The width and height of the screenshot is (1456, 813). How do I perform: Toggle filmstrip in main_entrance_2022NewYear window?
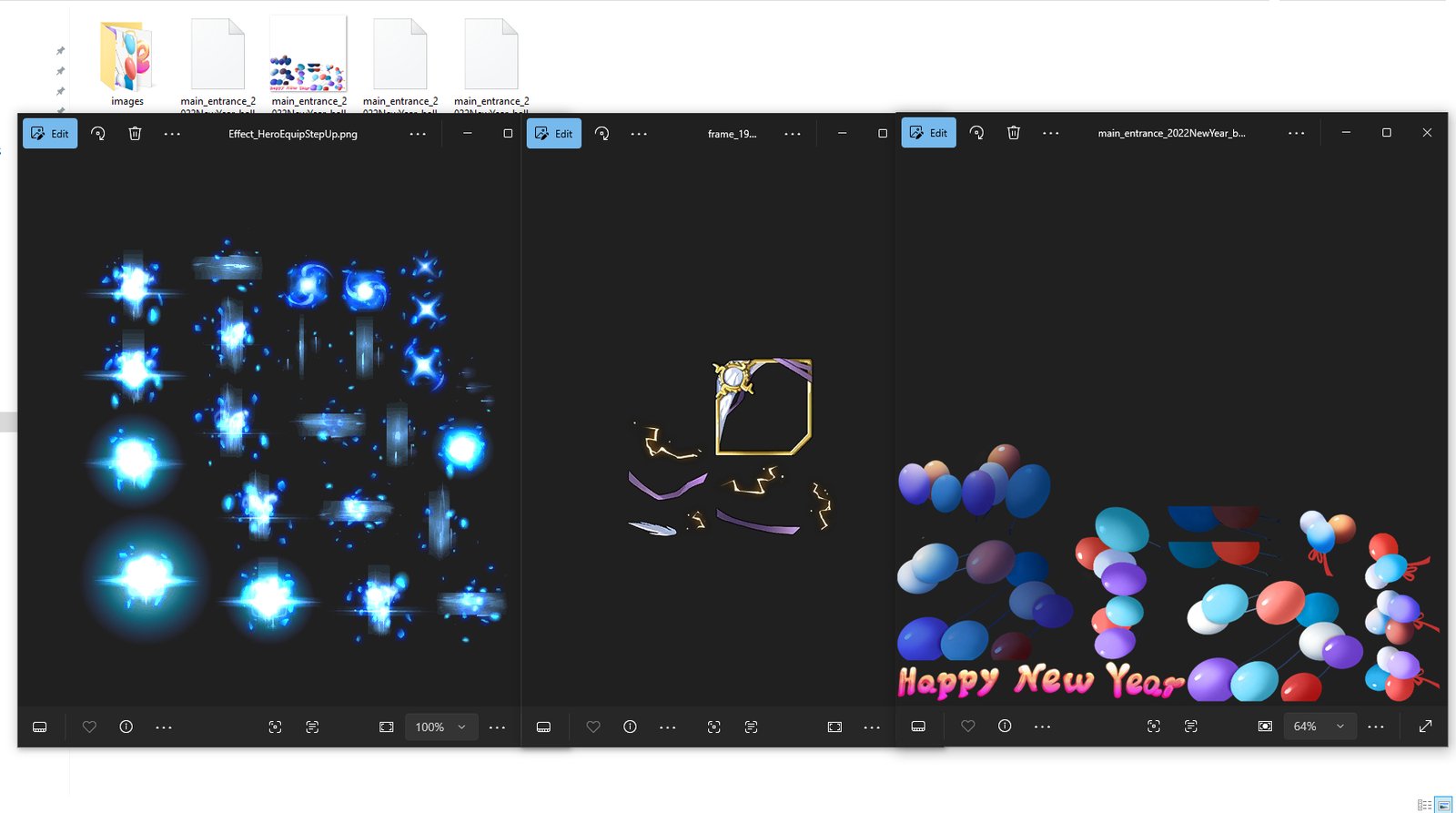pos(918,727)
